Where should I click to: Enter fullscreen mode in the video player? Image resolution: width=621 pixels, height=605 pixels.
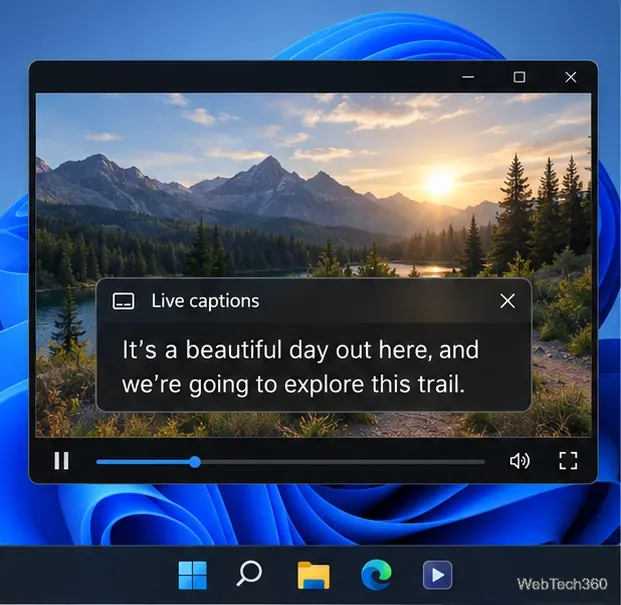pos(568,461)
